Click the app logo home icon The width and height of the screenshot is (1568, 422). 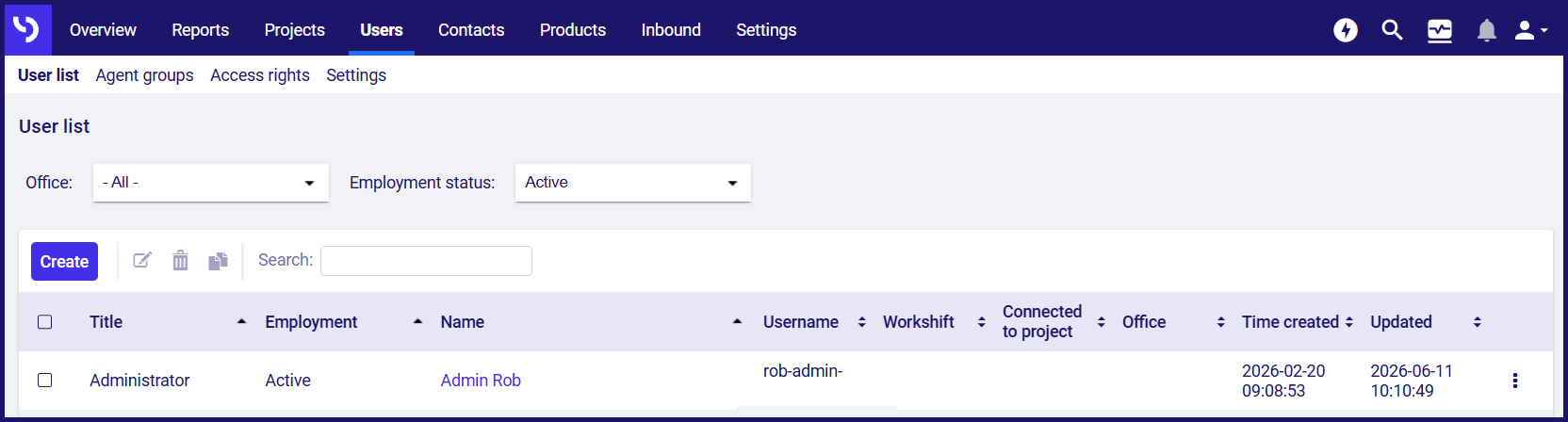click(27, 29)
